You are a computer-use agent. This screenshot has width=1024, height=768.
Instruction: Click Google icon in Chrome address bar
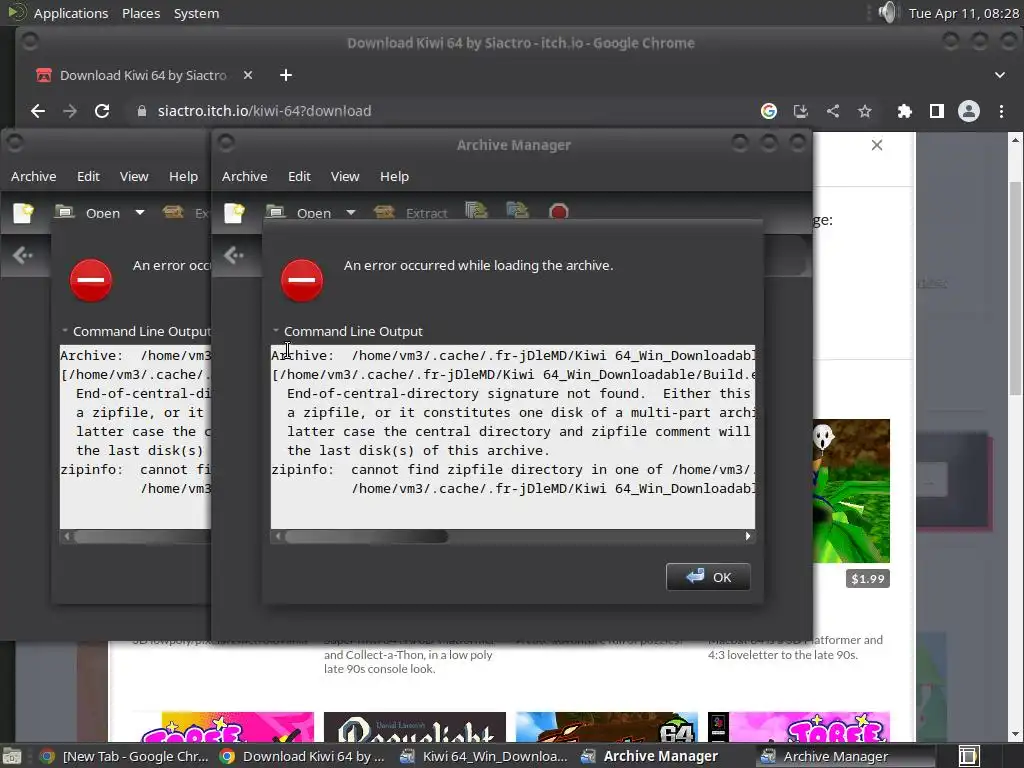pos(769,111)
